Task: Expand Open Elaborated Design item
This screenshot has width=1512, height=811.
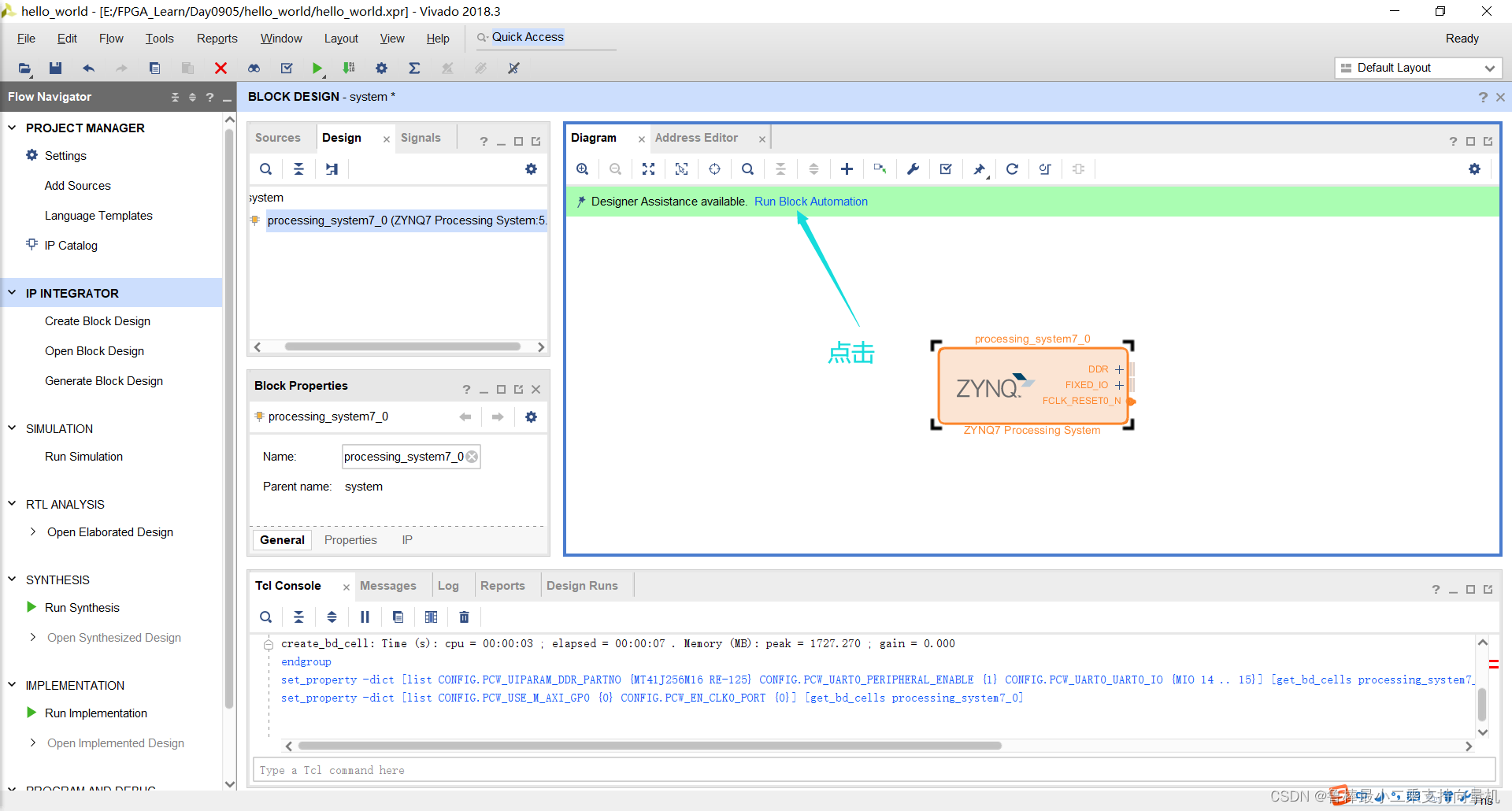Action: pos(32,532)
